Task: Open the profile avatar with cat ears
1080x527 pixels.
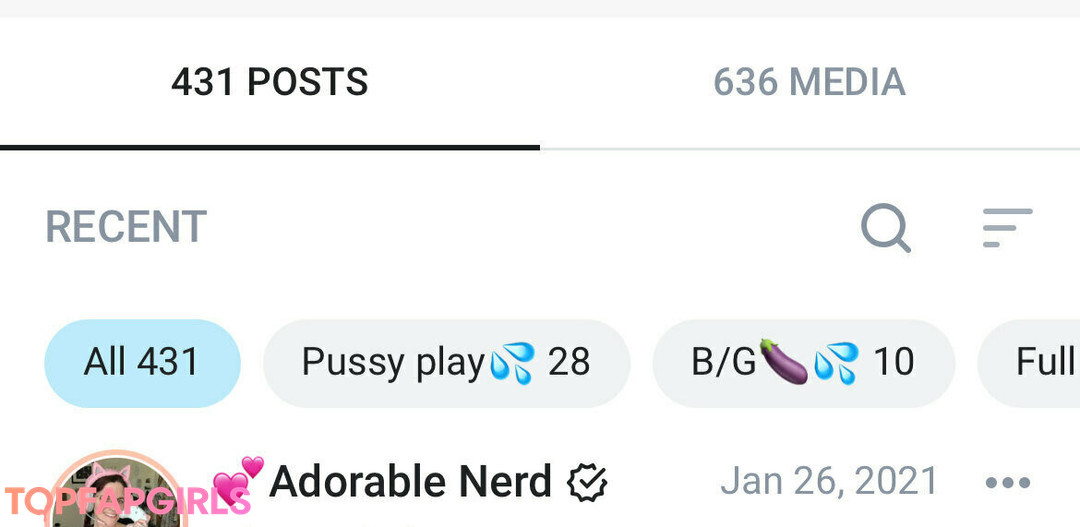Action: [x=114, y=490]
